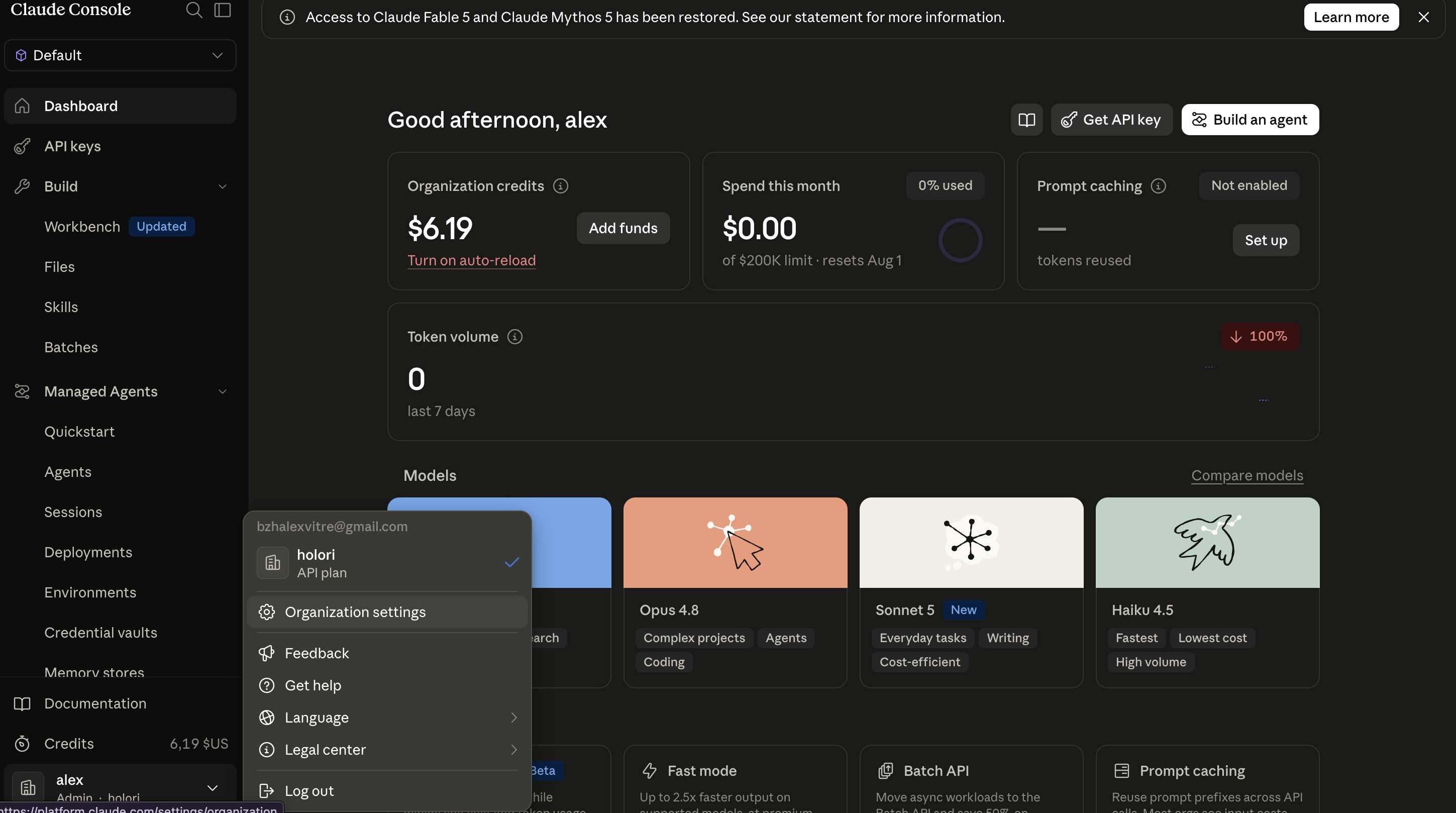This screenshot has height=813, width=1456.
Task: Collapse the Managed Agents section chevron
Action: point(222,391)
